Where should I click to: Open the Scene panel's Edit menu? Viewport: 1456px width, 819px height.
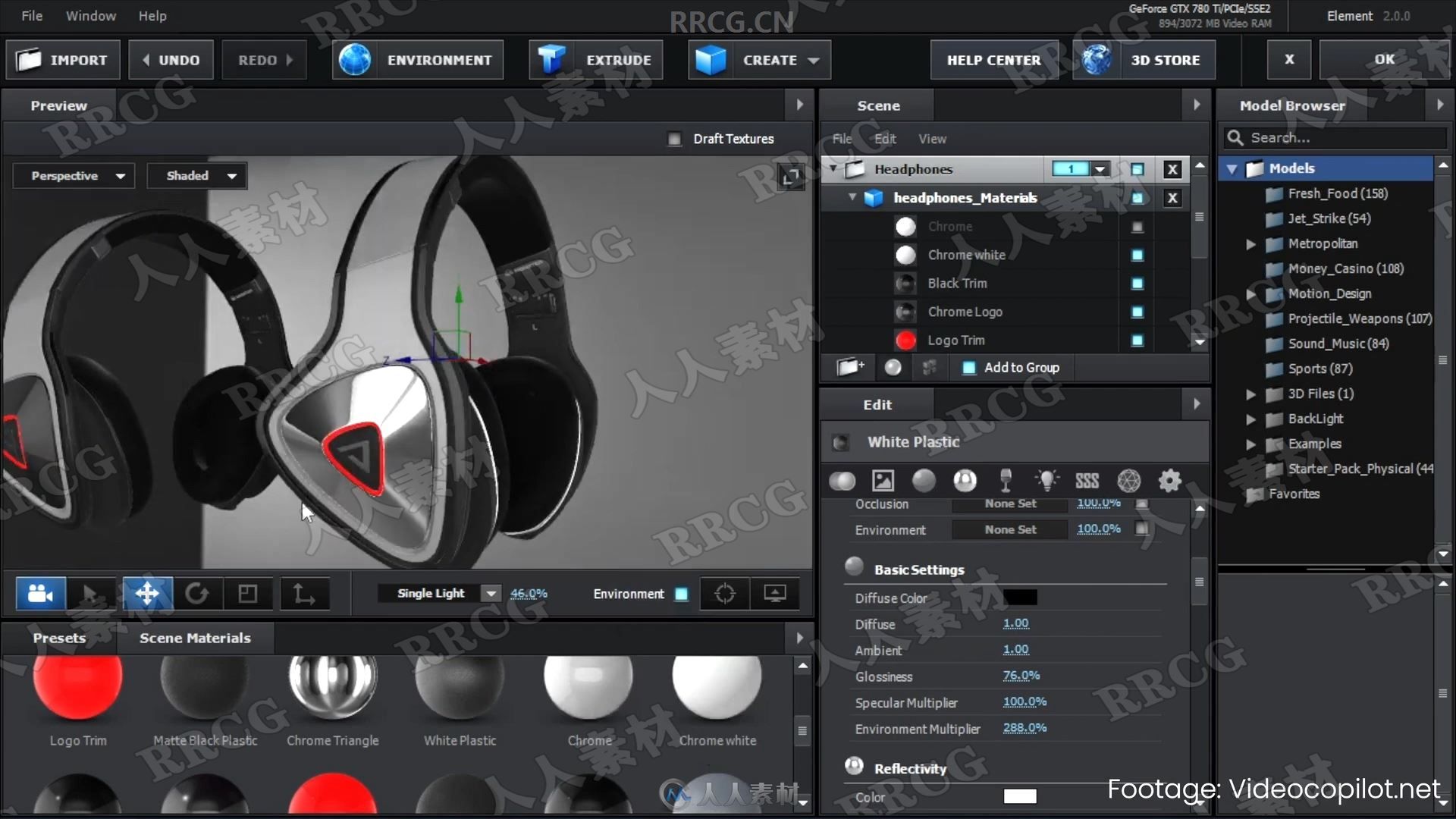pos(885,140)
